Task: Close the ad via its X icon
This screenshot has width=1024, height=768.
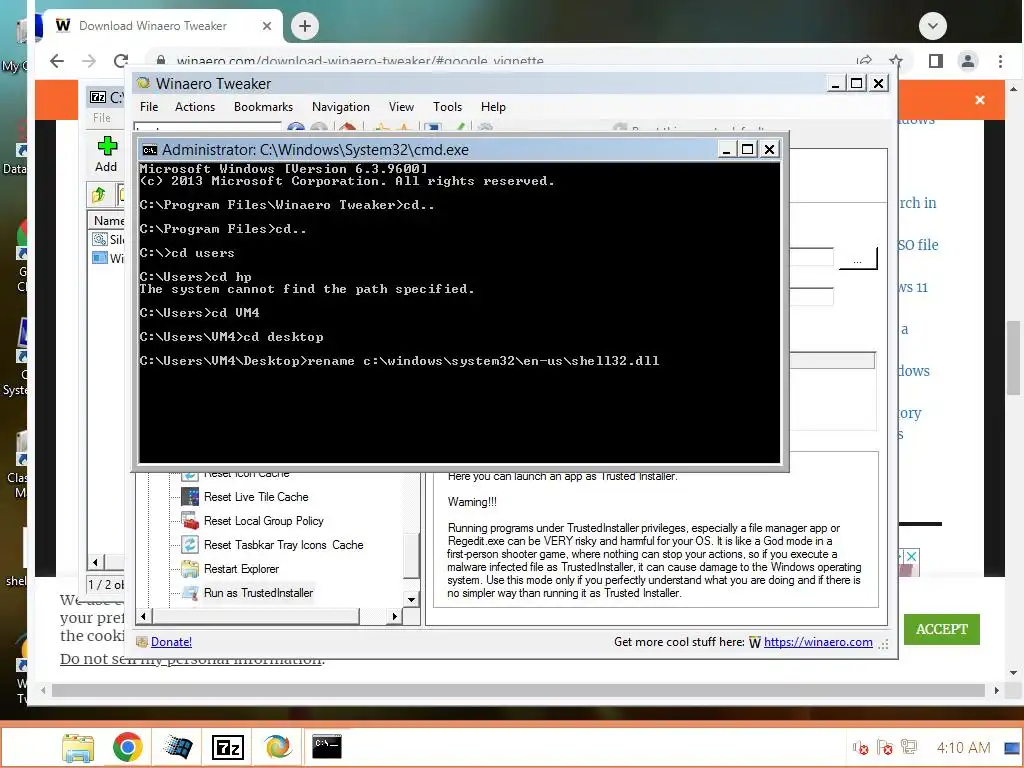Action: (x=911, y=556)
